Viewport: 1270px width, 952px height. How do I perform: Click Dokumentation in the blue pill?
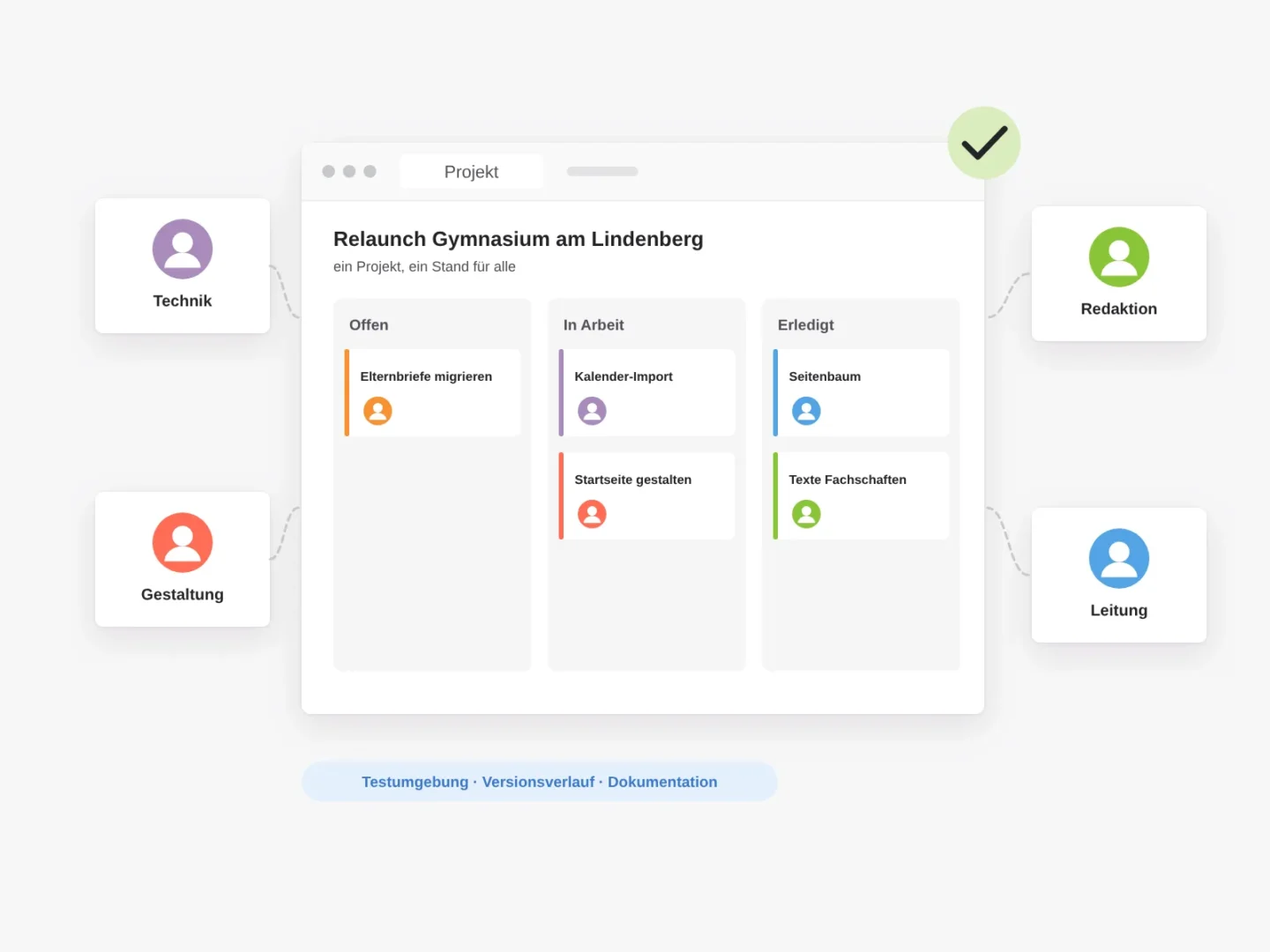point(662,782)
